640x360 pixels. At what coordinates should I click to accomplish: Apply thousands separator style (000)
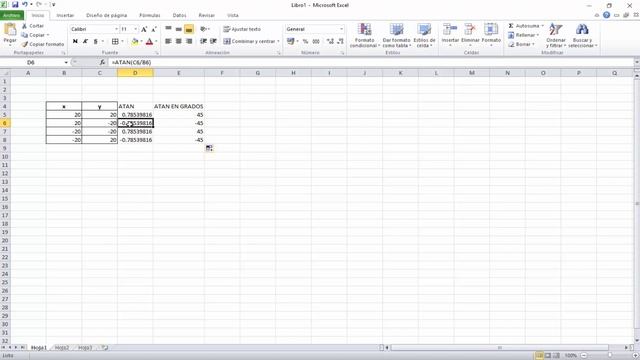(316, 41)
